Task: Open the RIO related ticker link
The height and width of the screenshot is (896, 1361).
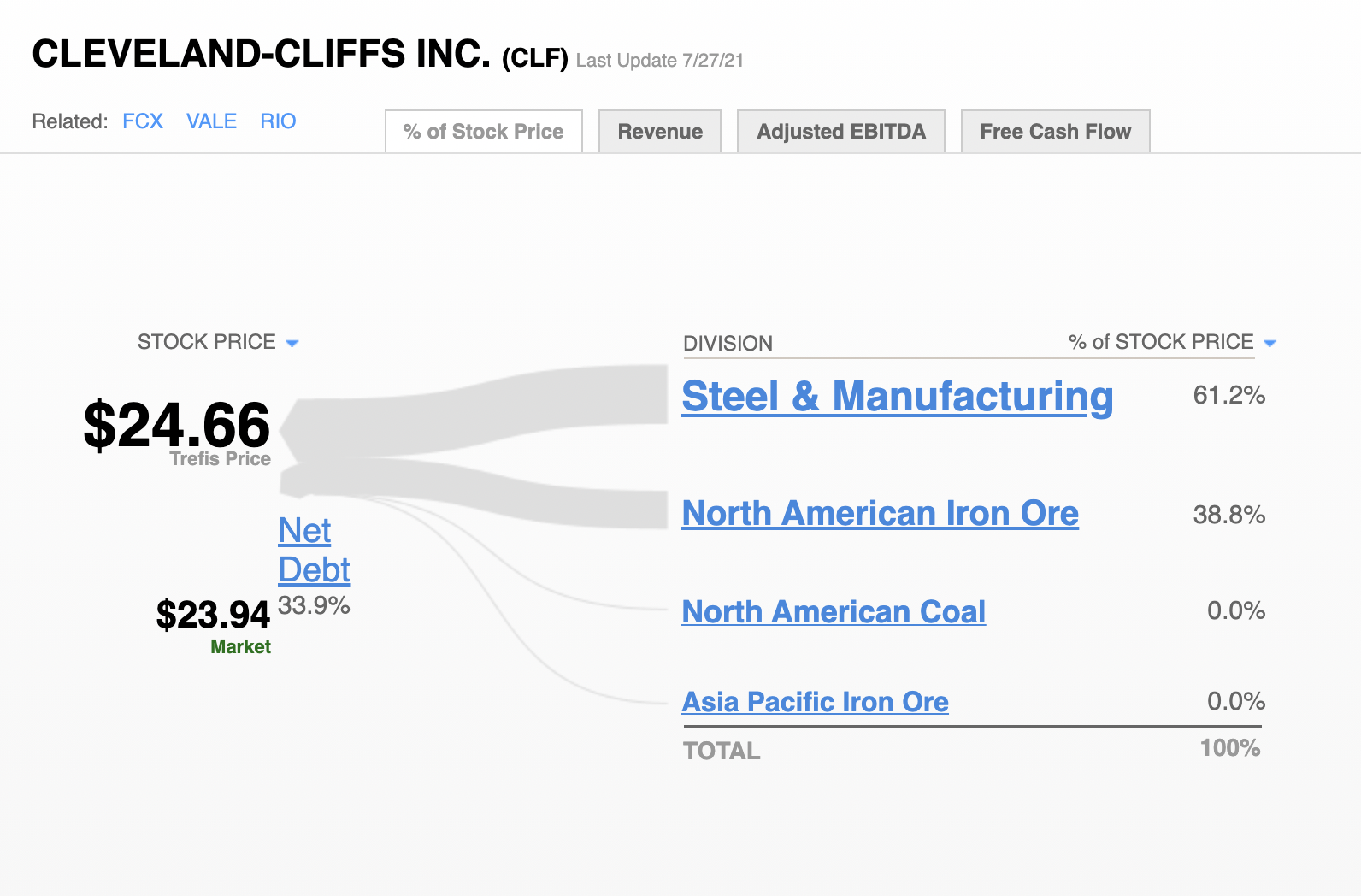Action: pyautogui.click(x=278, y=121)
